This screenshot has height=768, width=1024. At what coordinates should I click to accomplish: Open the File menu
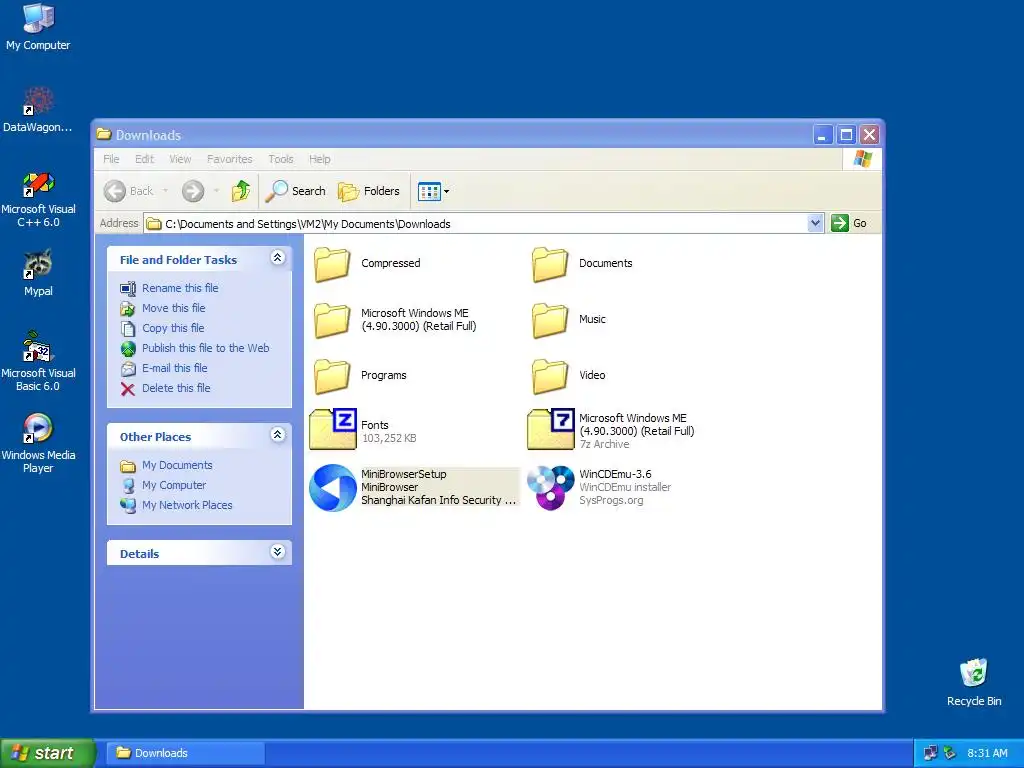[x=111, y=159]
